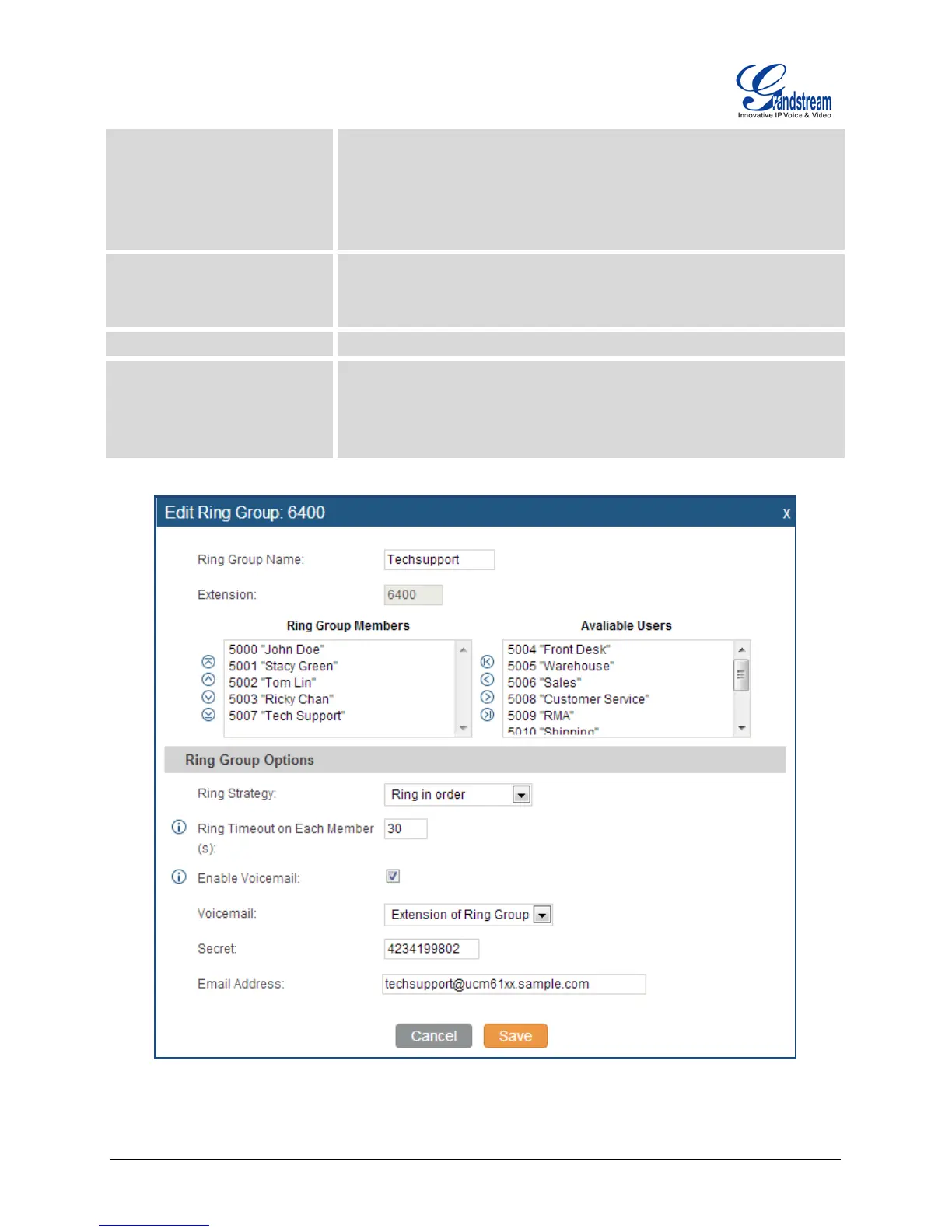Select available user 5005 "Warehouse"
This screenshot has width=952, height=1232.
(561, 666)
